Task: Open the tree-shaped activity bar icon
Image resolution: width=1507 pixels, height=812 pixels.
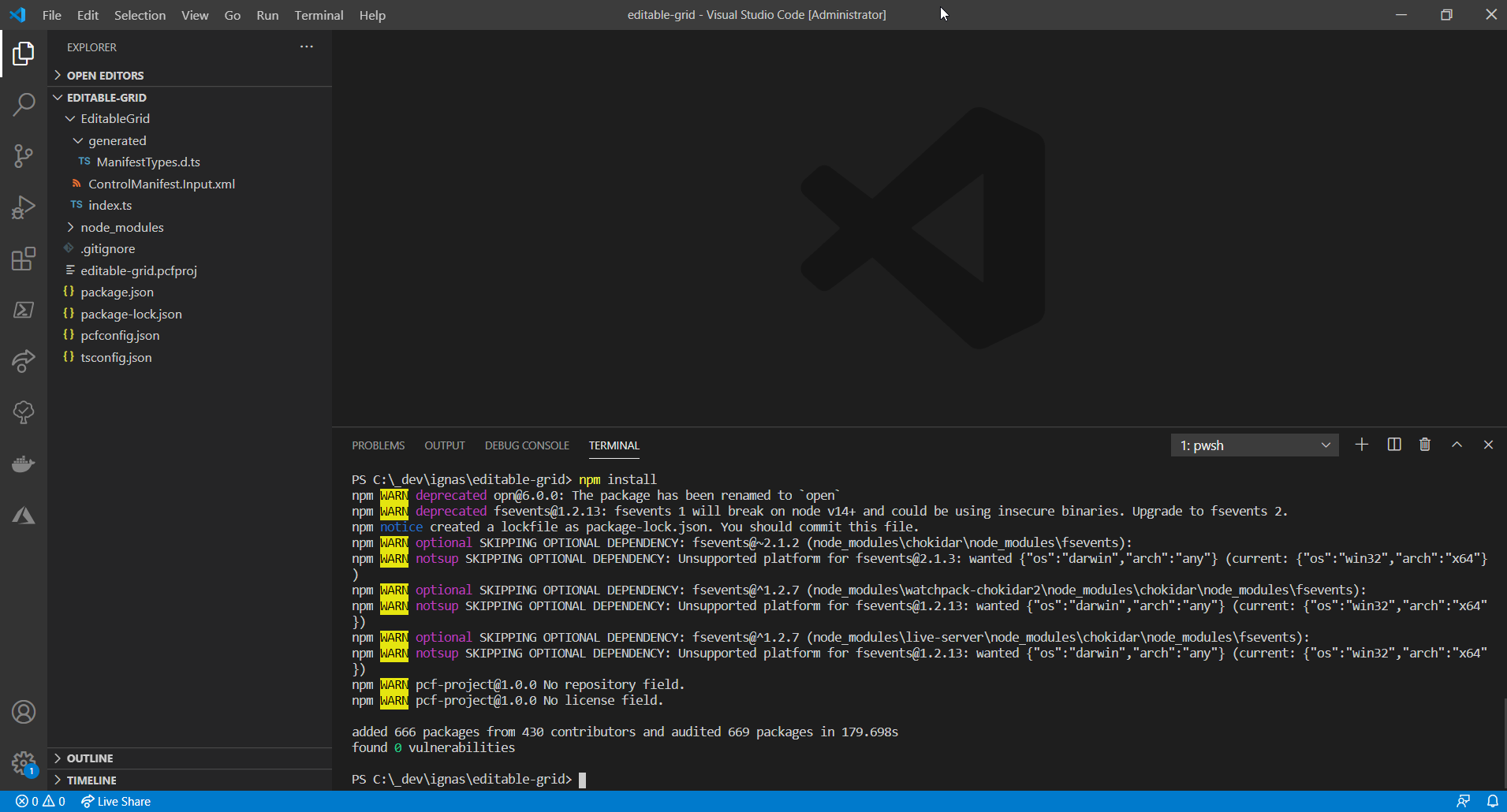Action: [24, 412]
